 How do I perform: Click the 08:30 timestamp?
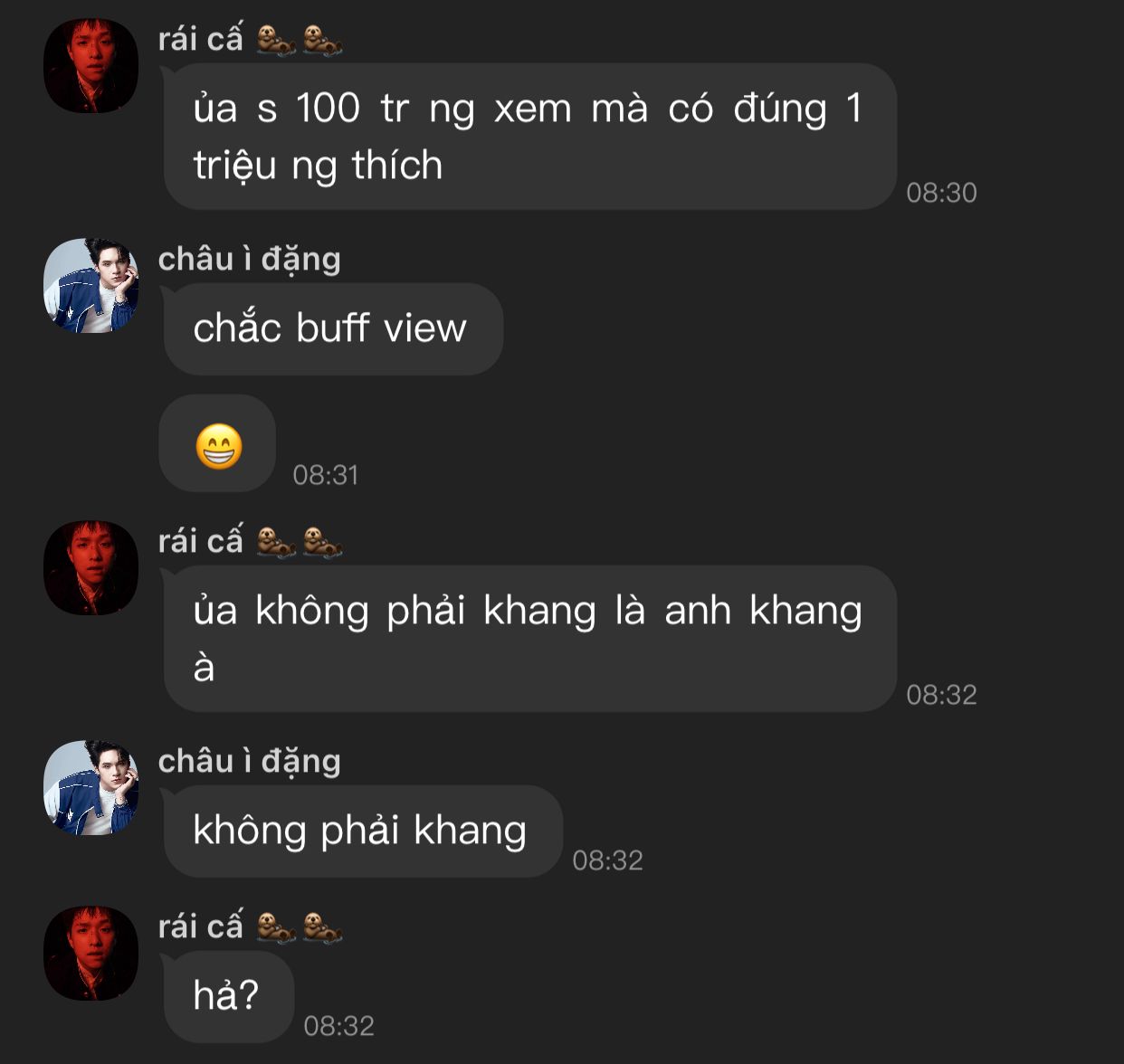click(x=941, y=193)
